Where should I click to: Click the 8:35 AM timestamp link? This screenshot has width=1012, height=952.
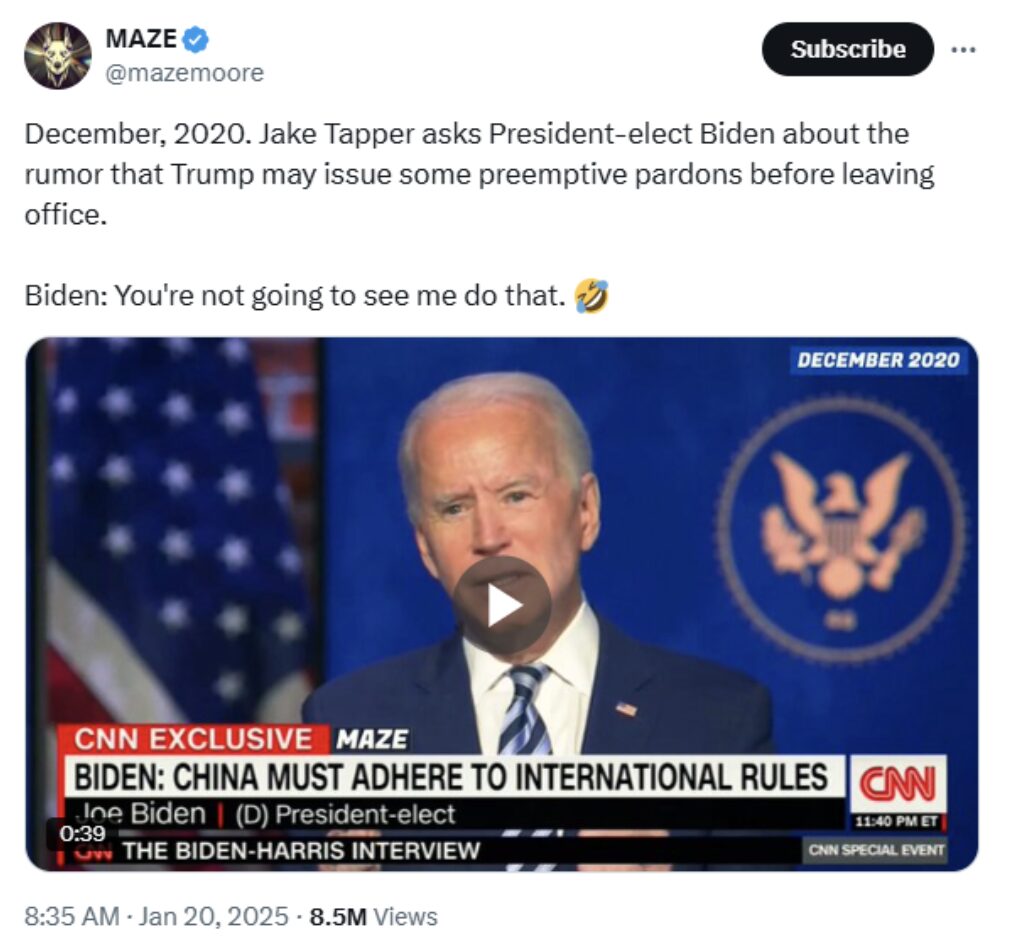click(x=72, y=916)
